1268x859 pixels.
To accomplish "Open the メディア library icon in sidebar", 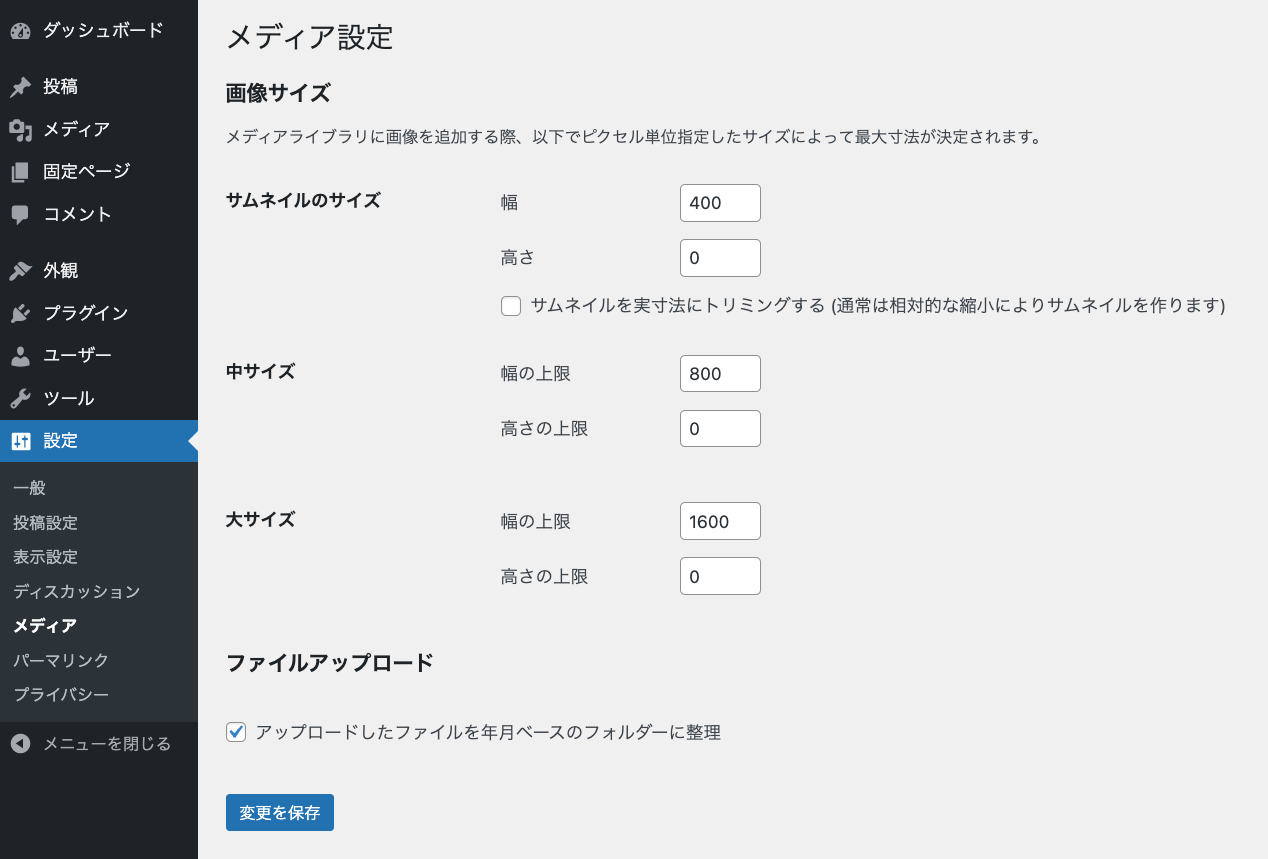I will [x=21, y=129].
